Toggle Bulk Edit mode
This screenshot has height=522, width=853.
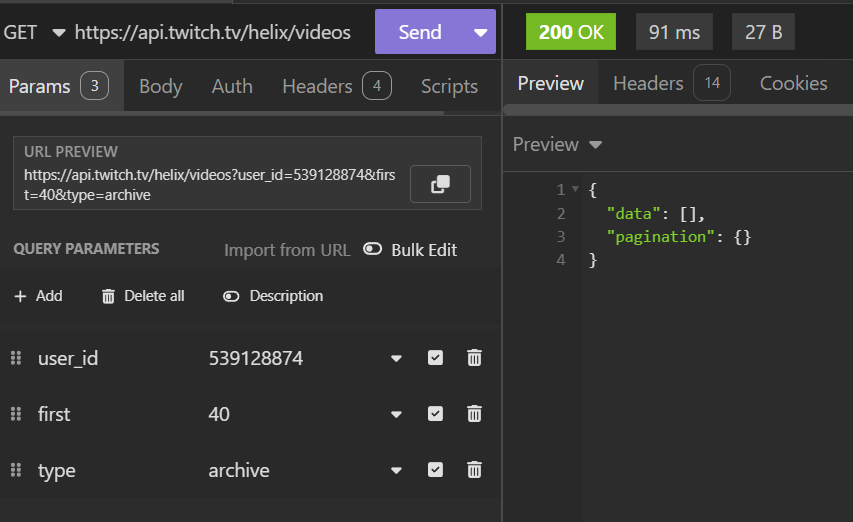[411, 250]
